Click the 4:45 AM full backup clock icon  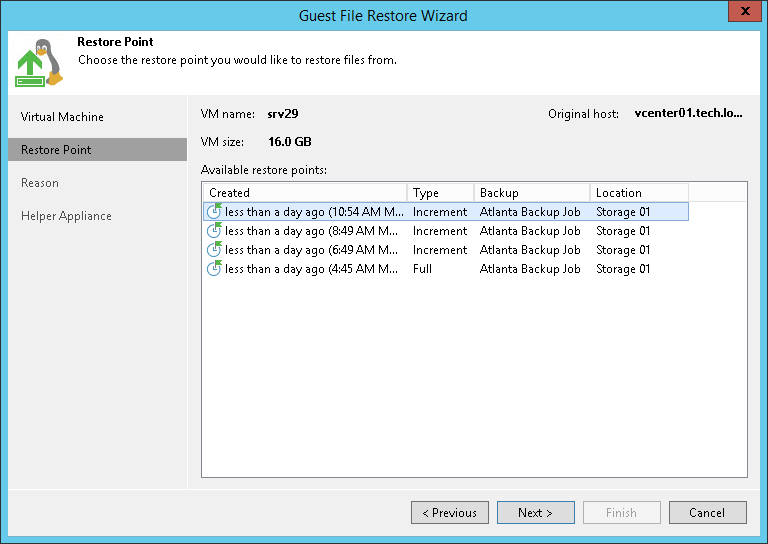pyautogui.click(x=214, y=269)
